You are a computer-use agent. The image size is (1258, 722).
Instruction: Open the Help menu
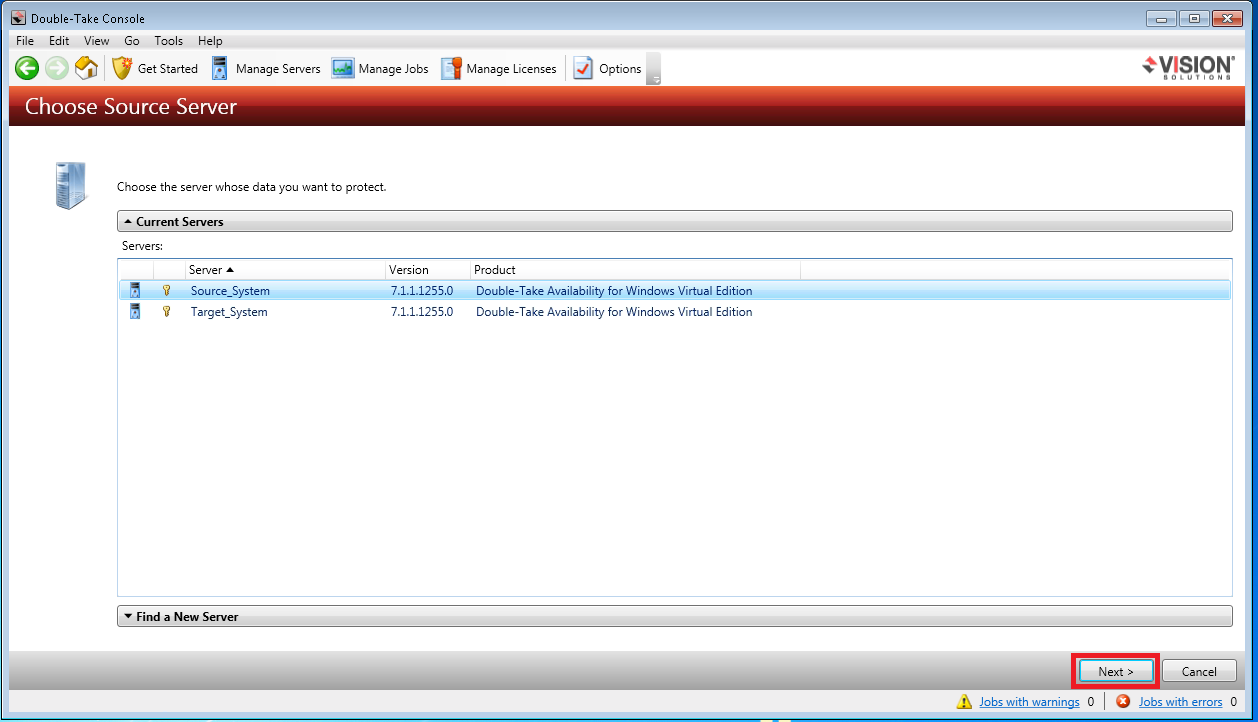pyautogui.click(x=210, y=41)
